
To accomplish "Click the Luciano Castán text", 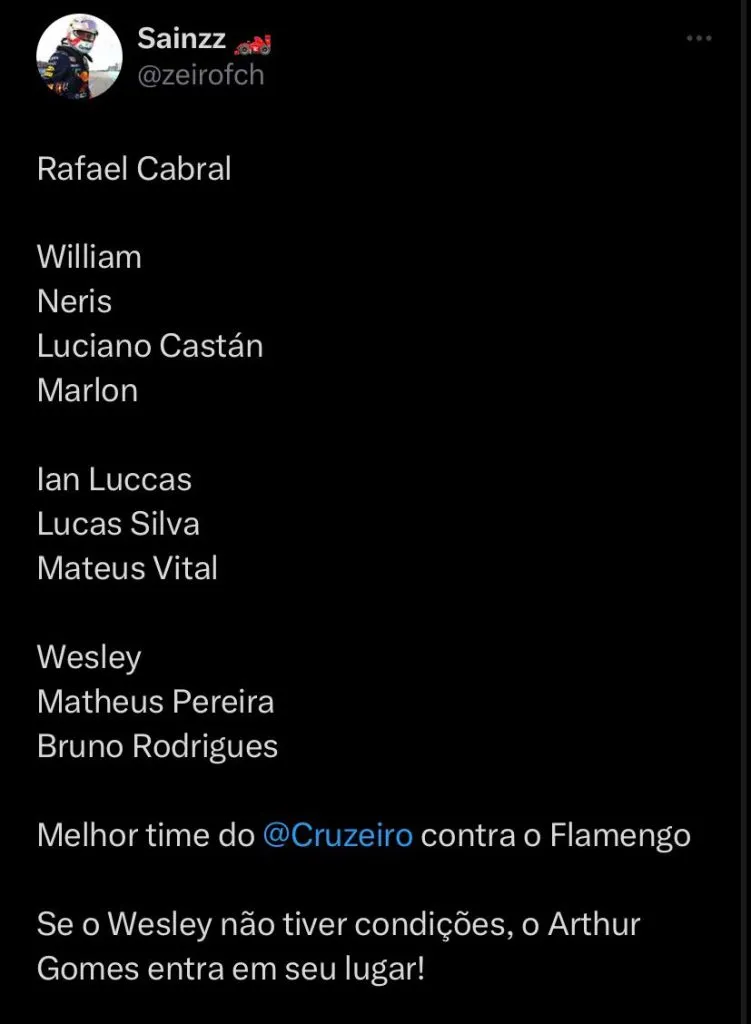I will tap(150, 345).
